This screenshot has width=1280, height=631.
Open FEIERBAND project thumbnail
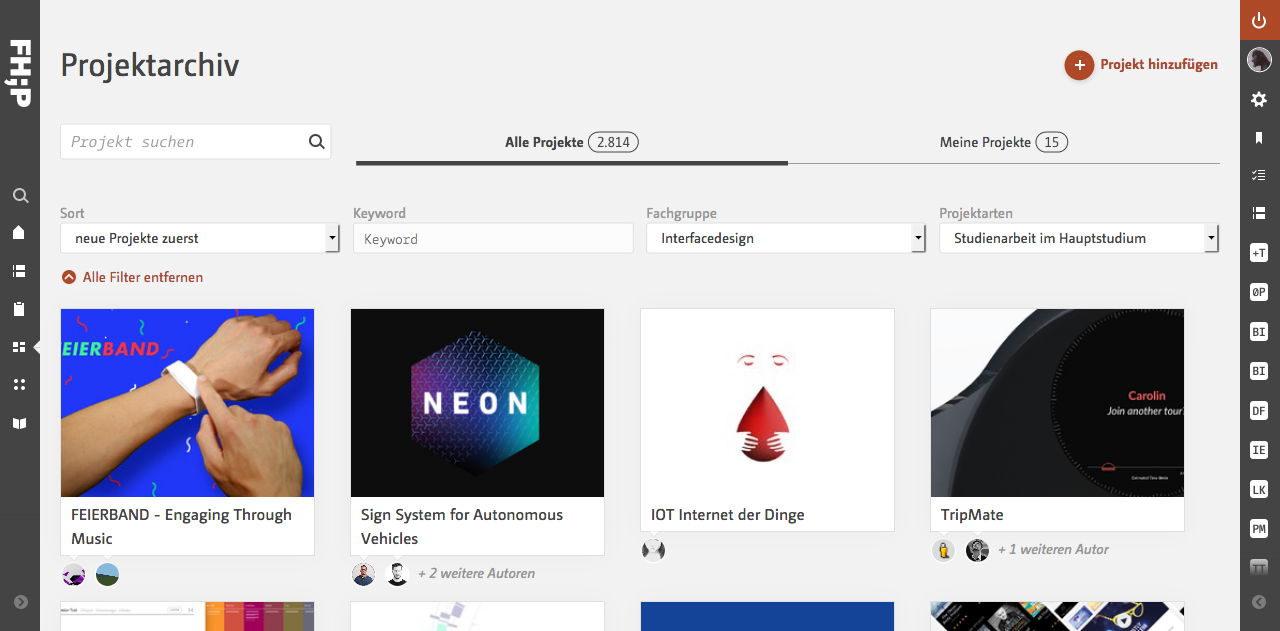tap(188, 403)
